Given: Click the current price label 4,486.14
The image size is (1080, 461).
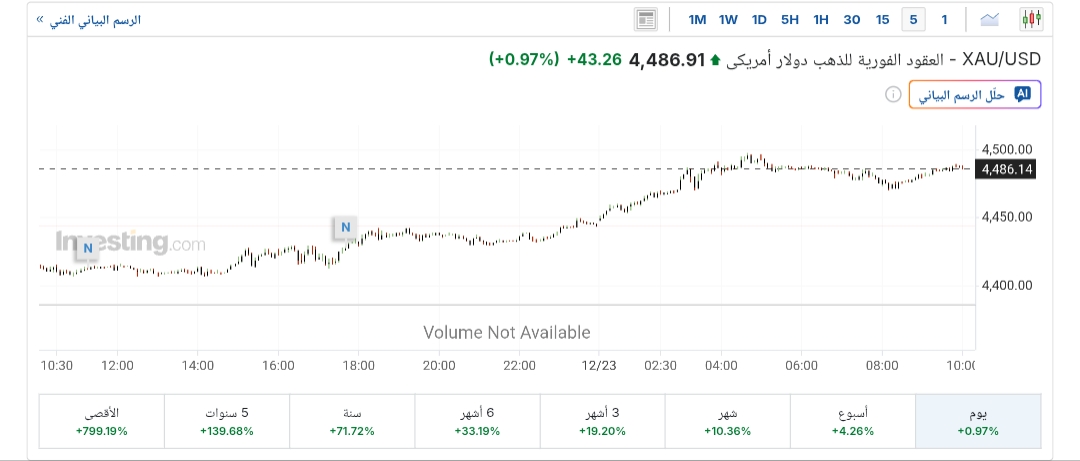Looking at the screenshot, I should tap(1008, 169).
